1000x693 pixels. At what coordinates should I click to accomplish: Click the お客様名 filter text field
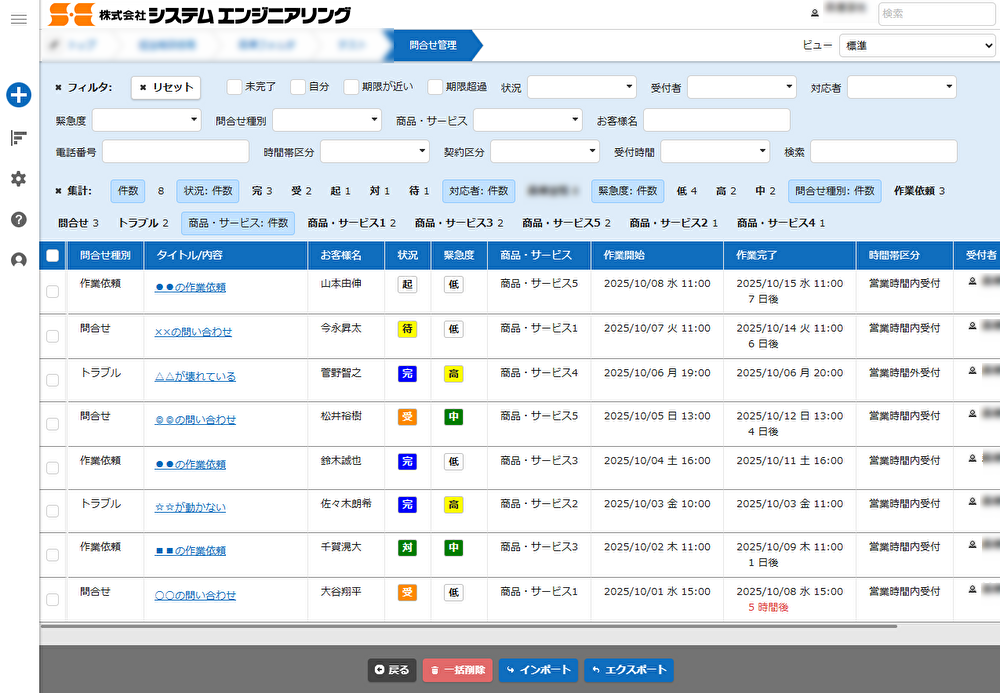coord(716,120)
